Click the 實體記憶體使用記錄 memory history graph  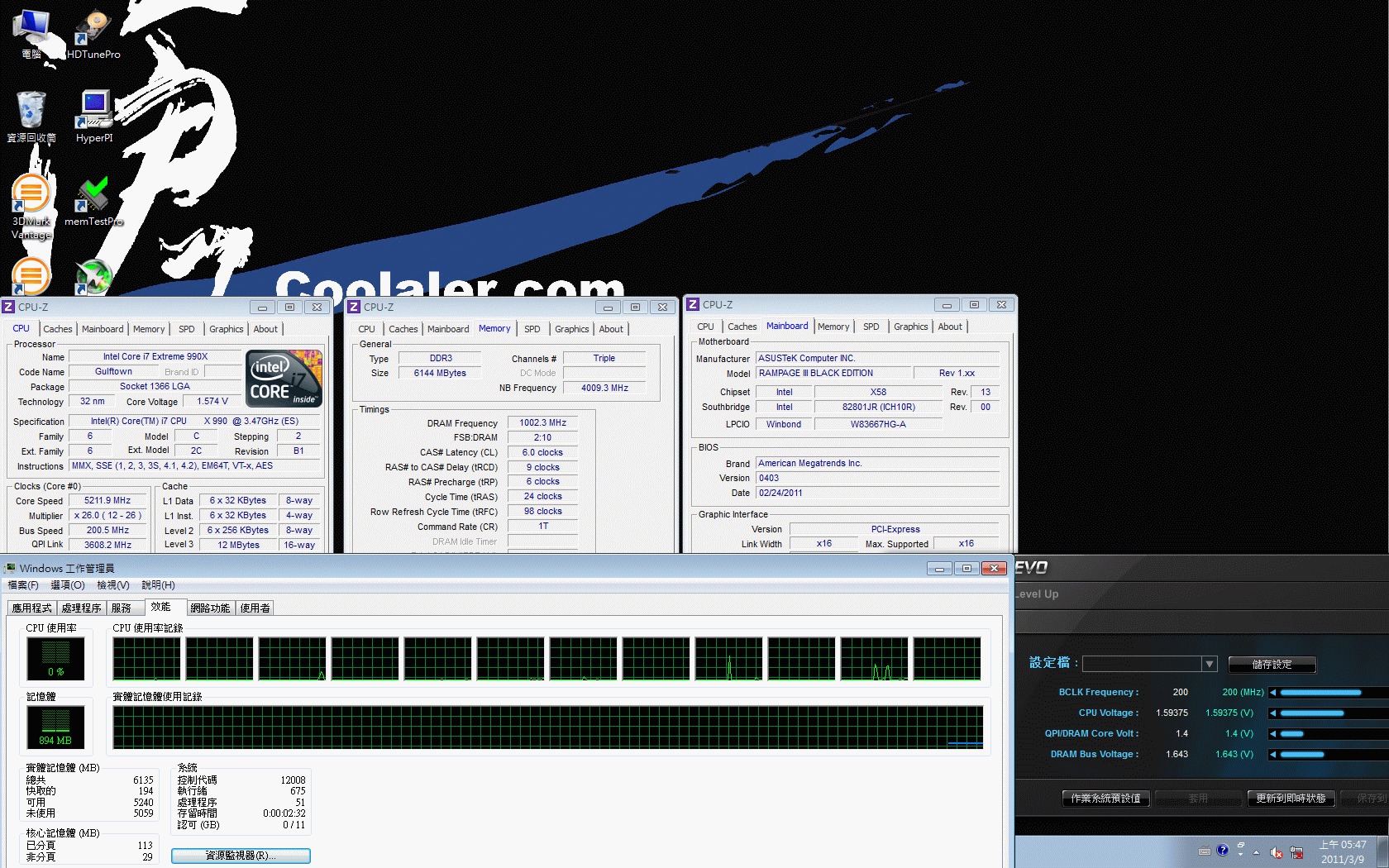(x=548, y=727)
